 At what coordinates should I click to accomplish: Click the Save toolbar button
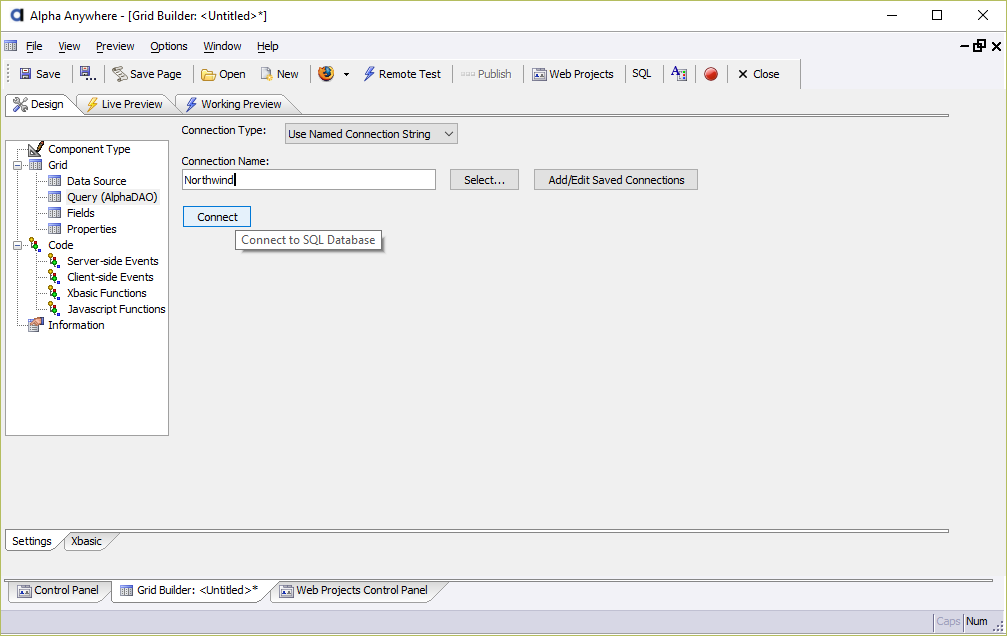pos(40,74)
